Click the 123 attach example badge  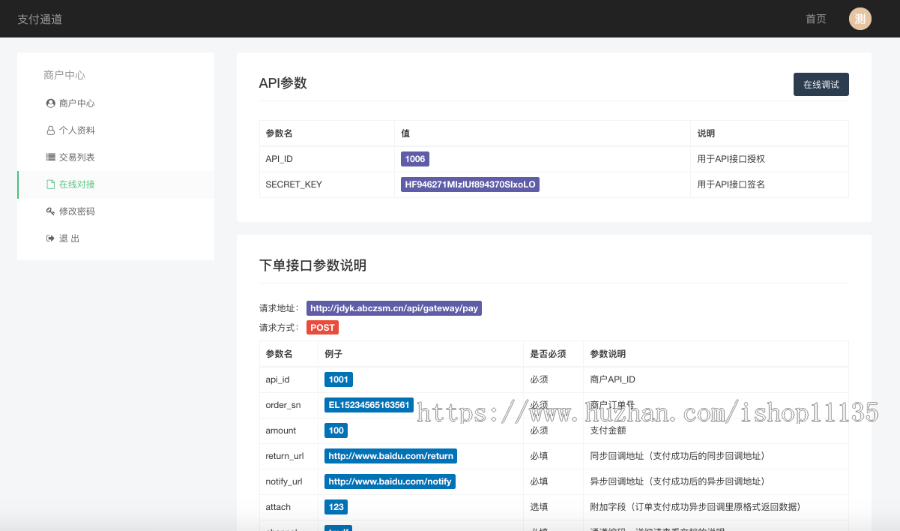pyautogui.click(x=336, y=507)
